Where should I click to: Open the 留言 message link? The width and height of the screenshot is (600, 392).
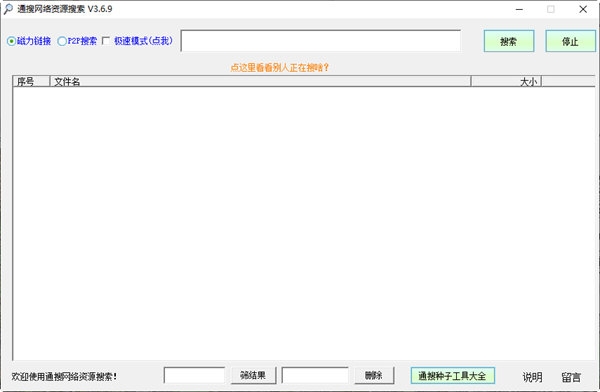pos(571,377)
